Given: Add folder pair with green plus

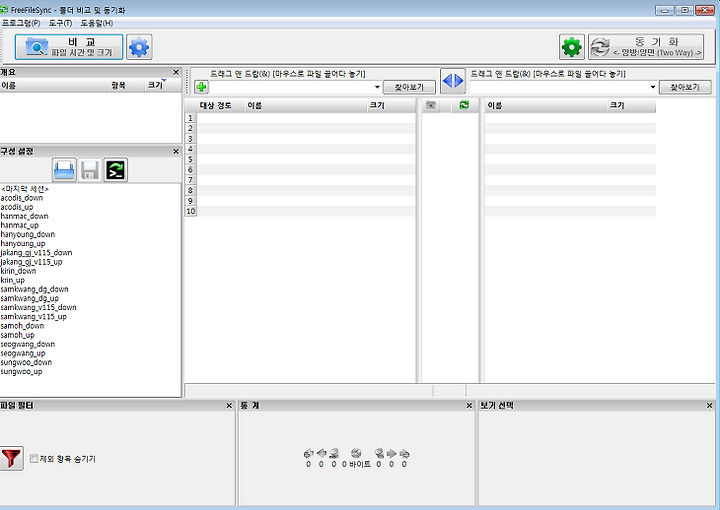Looking at the screenshot, I should 201,86.
